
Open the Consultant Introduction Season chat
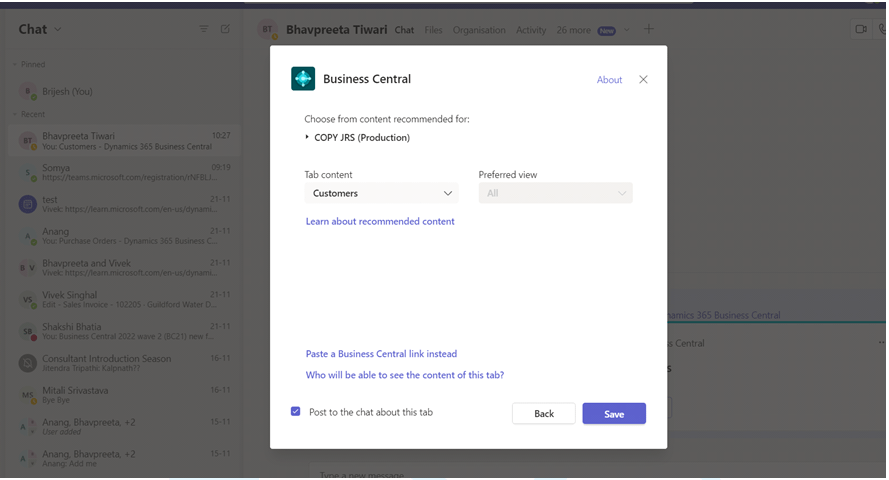[125, 363]
